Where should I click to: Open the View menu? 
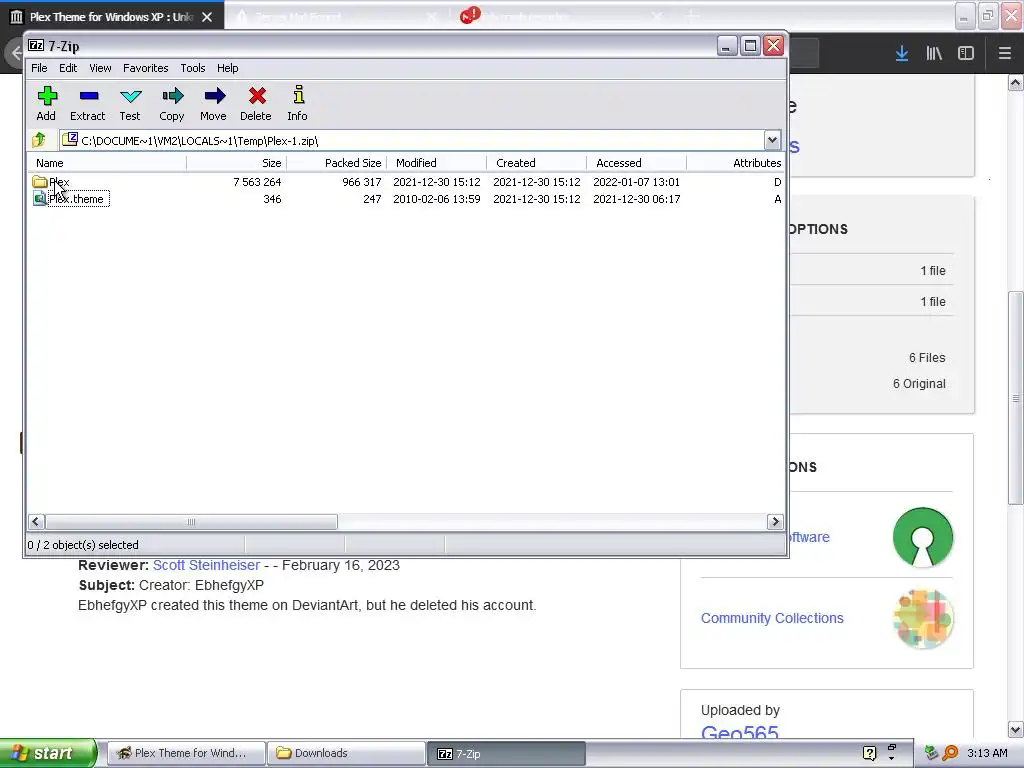pos(100,68)
